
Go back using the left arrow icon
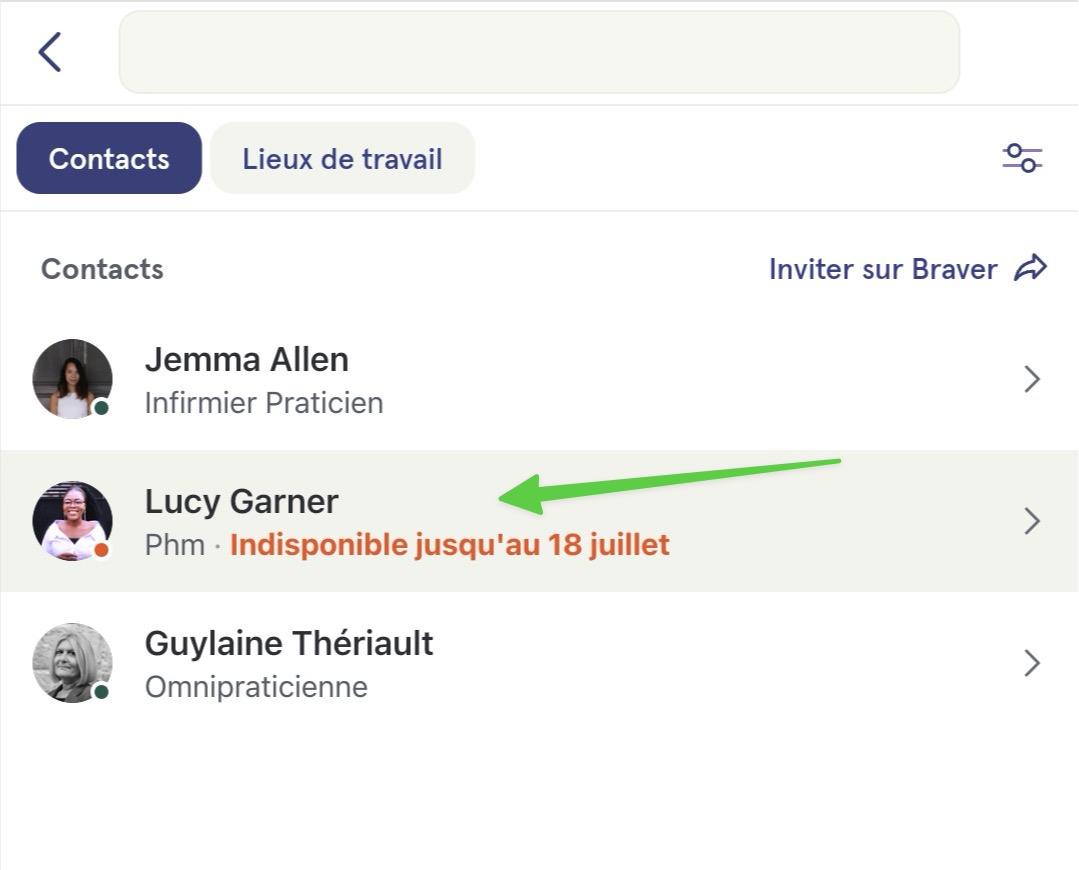(x=50, y=52)
